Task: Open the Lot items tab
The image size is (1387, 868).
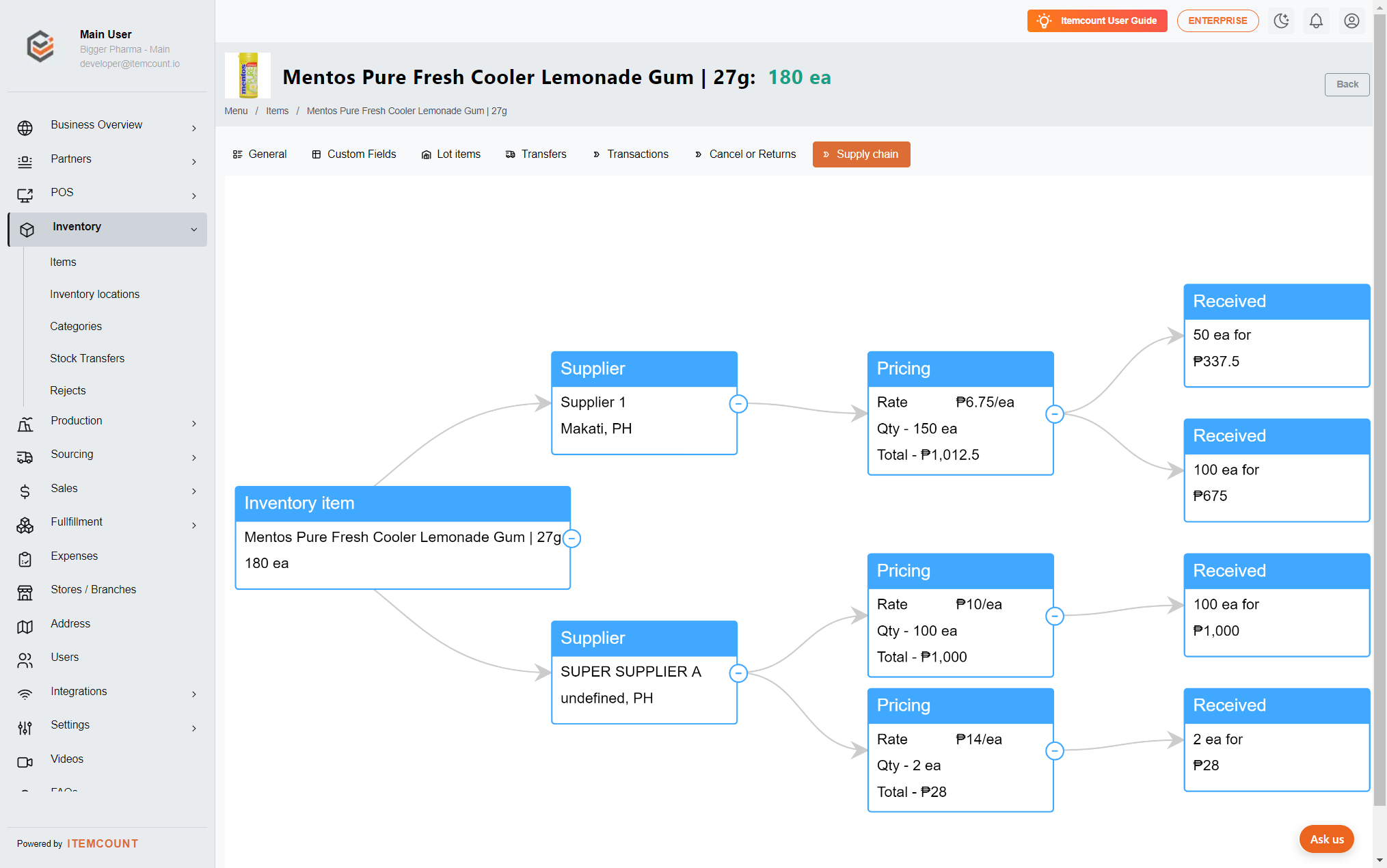Action: click(x=451, y=154)
